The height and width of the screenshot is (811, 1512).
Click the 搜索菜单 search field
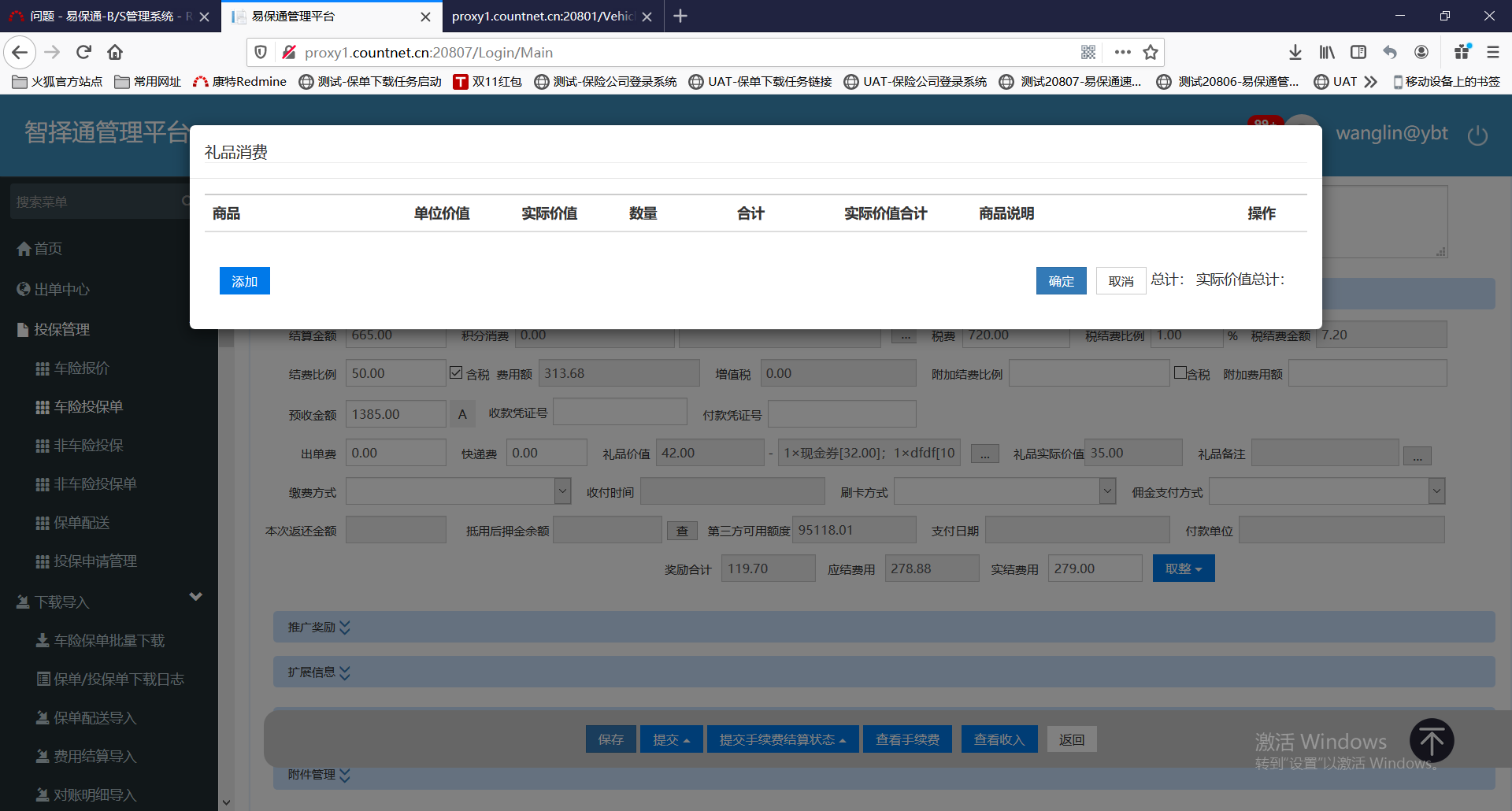[94, 202]
